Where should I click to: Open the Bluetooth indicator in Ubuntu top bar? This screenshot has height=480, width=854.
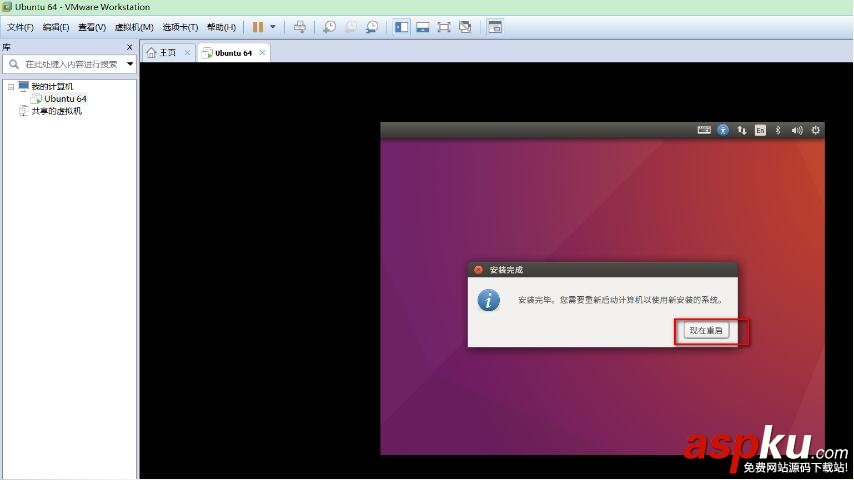pyautogui.click(x=778, y=130)
